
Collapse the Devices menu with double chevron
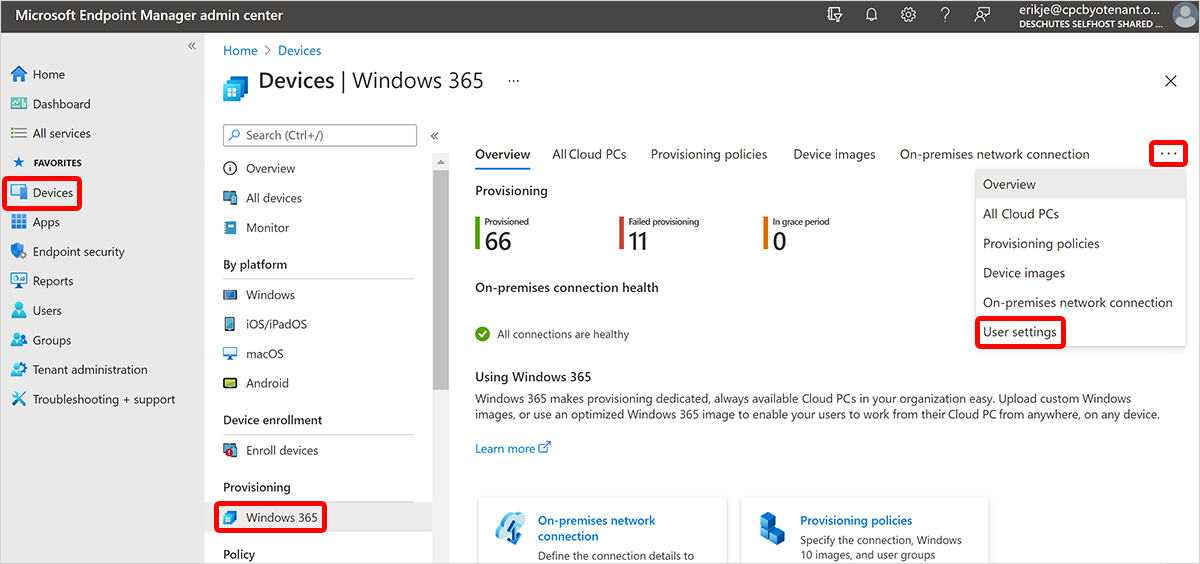(435, 136)
